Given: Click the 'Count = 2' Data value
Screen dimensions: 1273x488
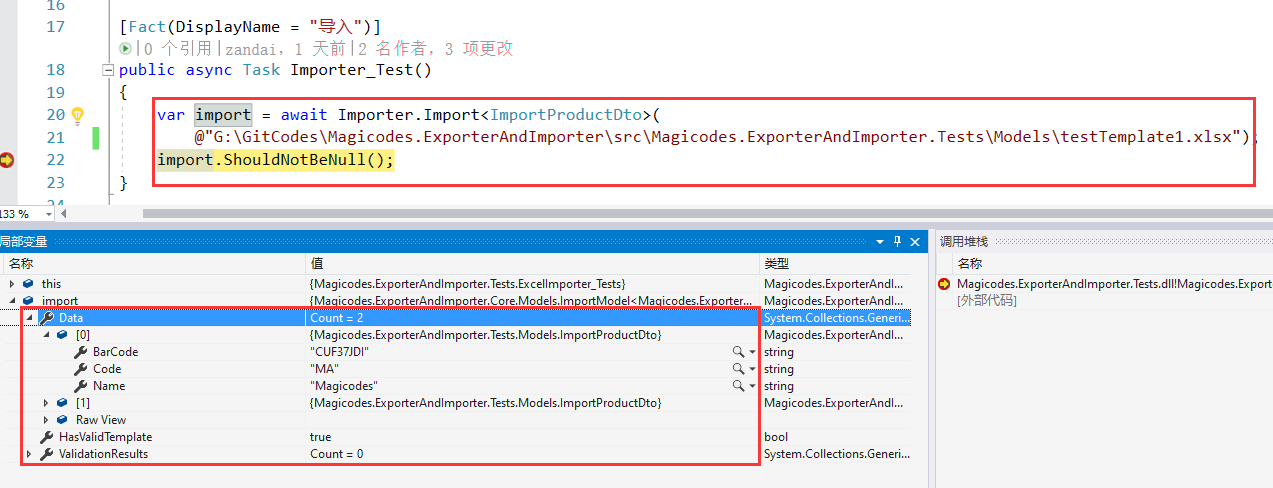Looking at the screenshot, I should pos(337,318).
